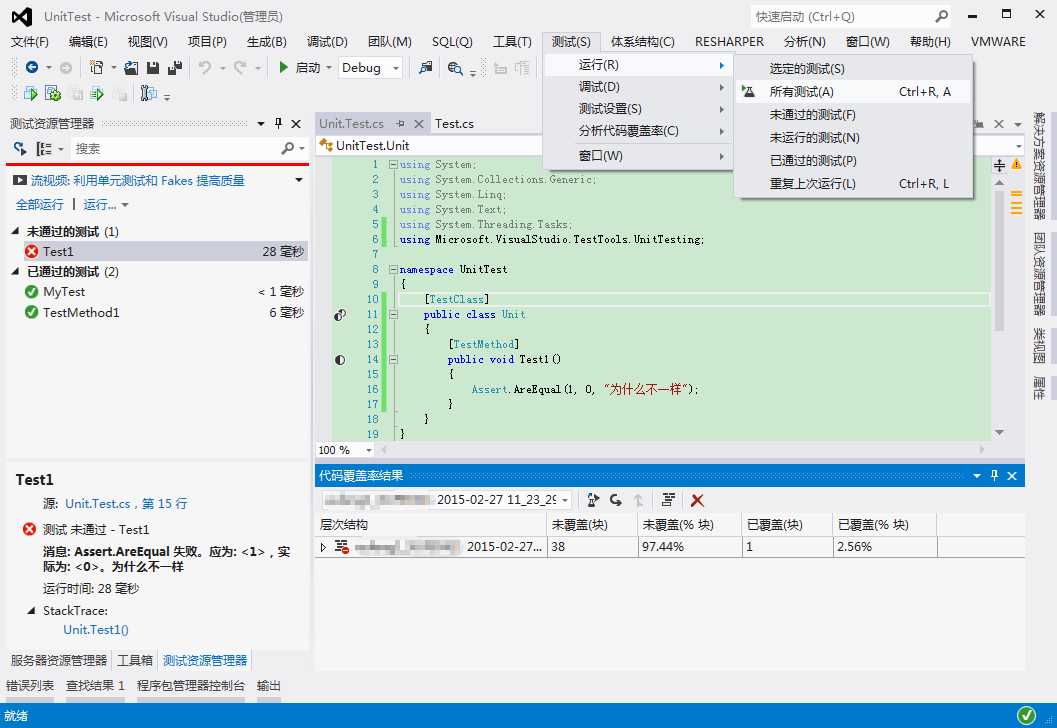
Task: Select 所有测试(A) from the Run submenu
Action: 853,92
